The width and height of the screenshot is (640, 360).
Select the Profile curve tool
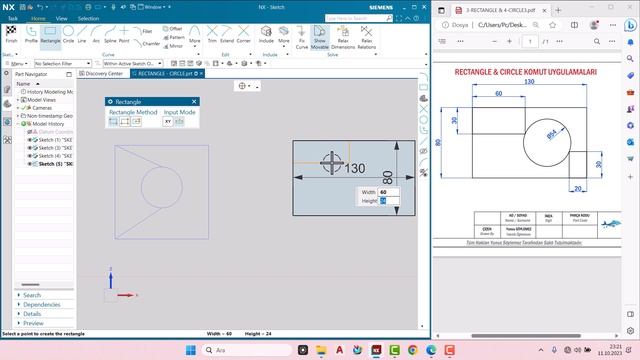point(31,34)
